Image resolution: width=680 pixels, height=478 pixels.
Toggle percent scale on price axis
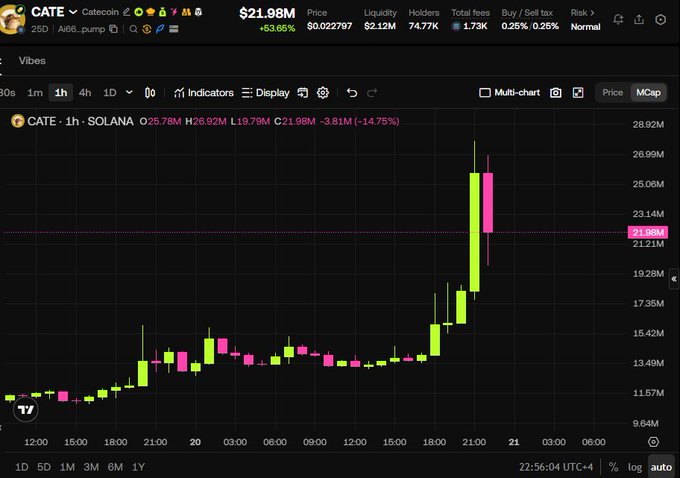(613, 467)
